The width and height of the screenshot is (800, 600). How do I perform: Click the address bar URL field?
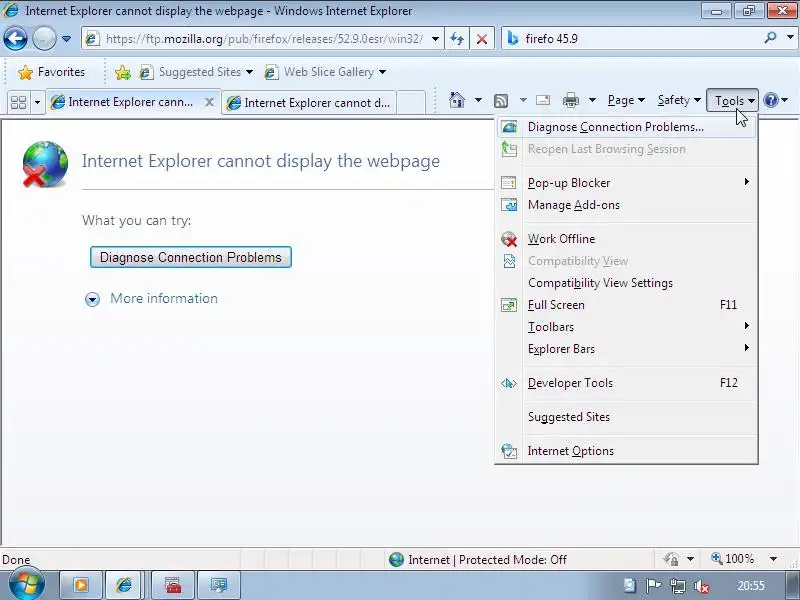(x=263, y=39)
